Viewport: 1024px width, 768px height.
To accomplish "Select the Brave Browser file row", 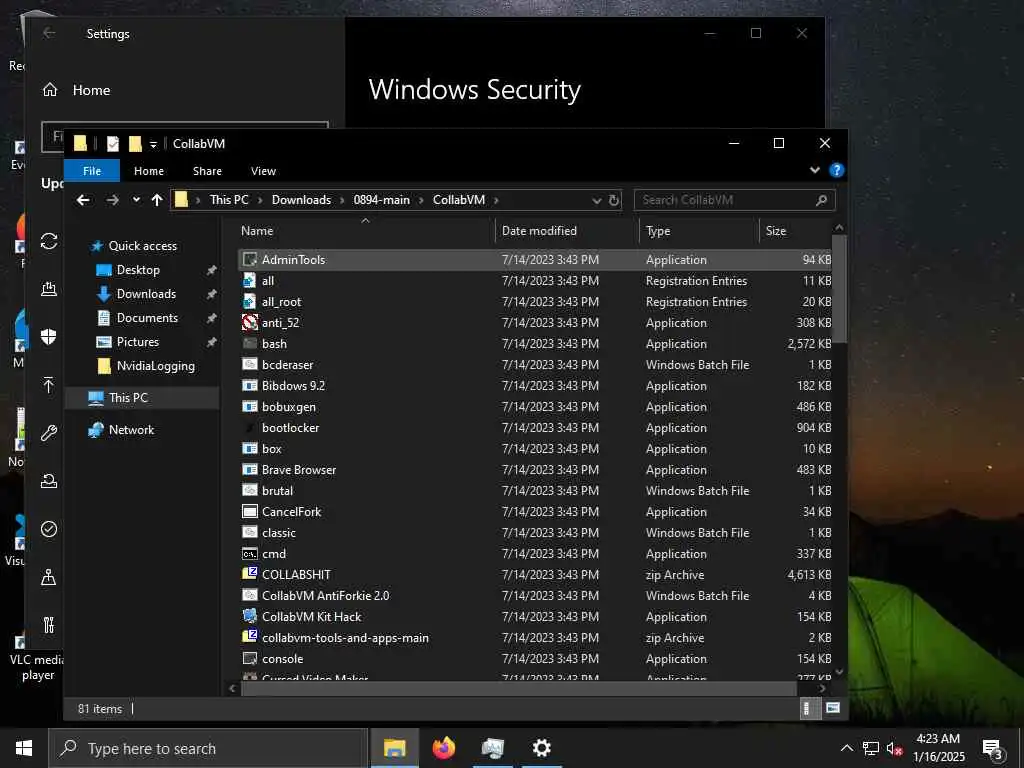I will tap(536, 470).
